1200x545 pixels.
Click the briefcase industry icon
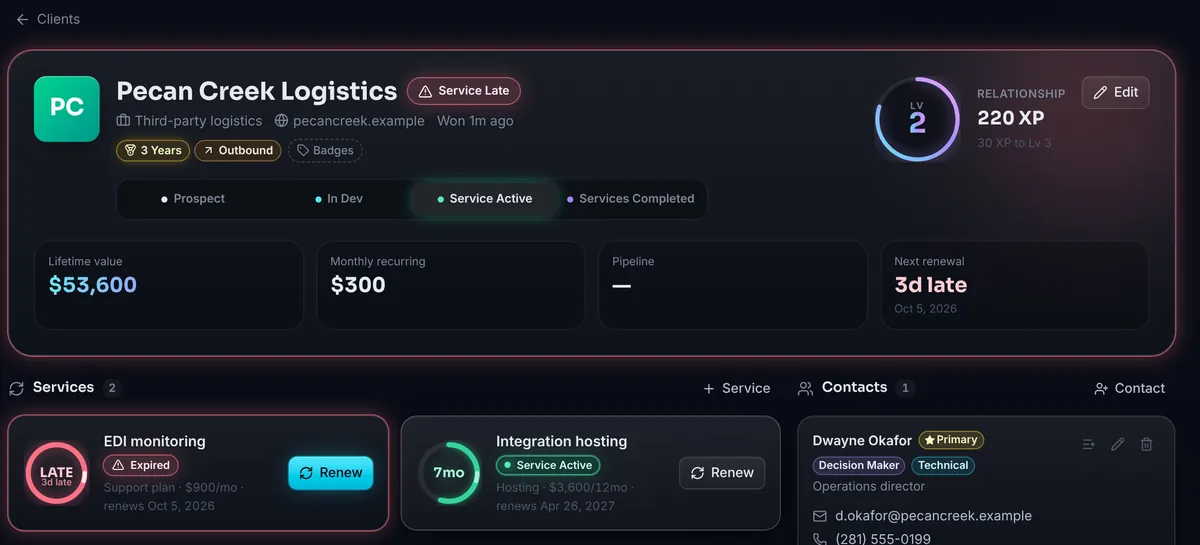123,121
